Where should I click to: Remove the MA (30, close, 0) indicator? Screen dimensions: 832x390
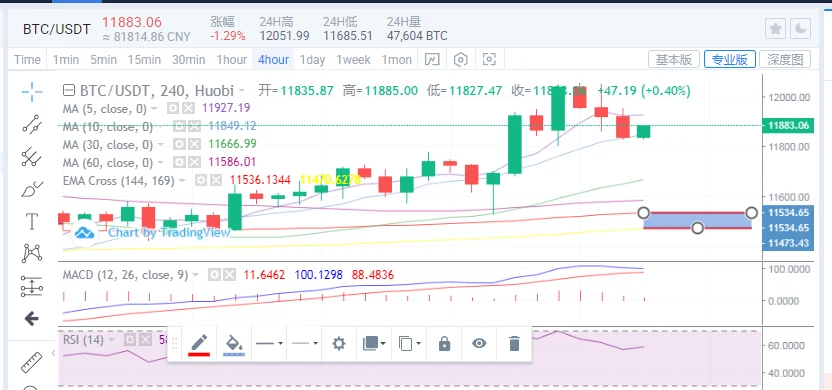coord(195,144)
